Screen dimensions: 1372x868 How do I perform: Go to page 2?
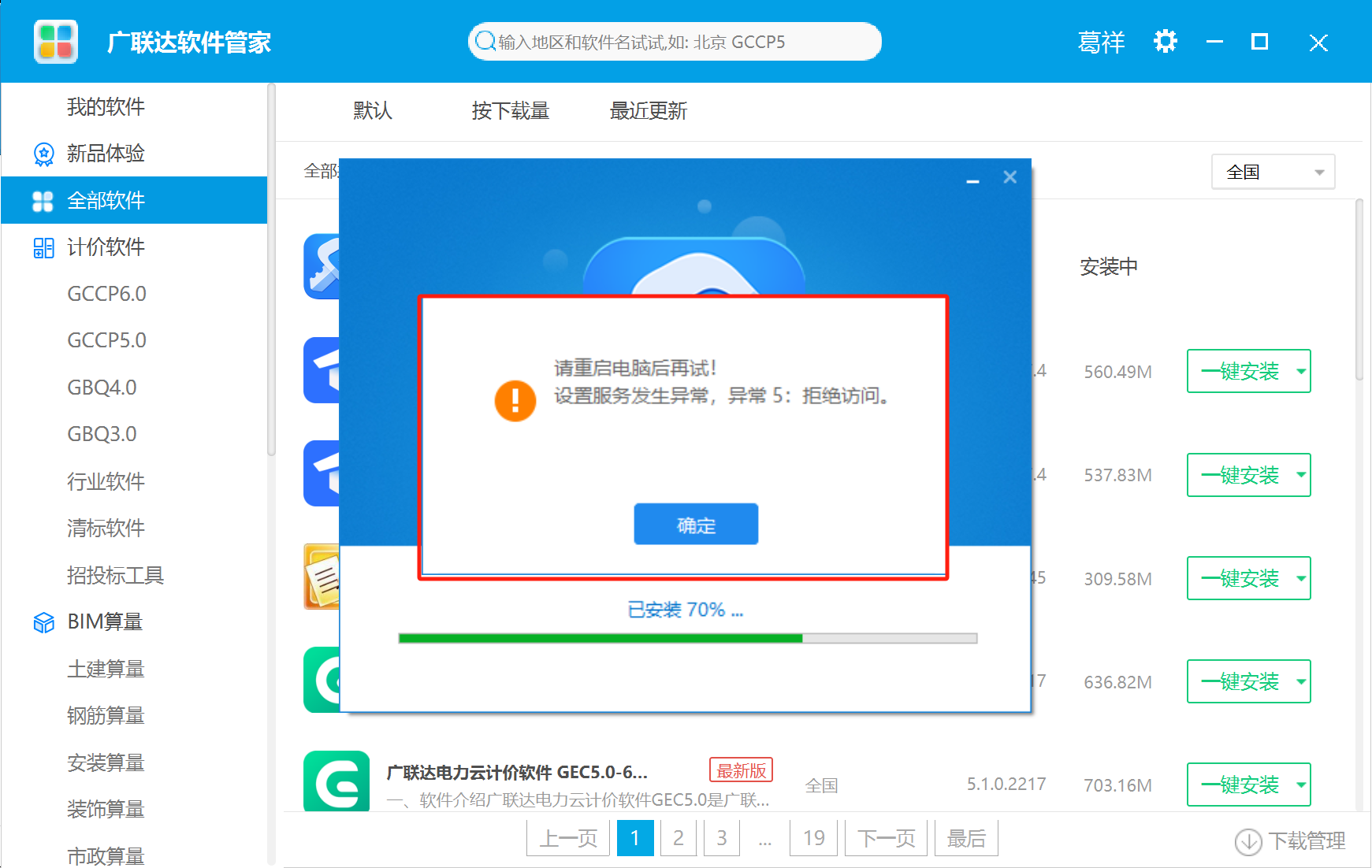pyautogui.click(x=679, y=838)
